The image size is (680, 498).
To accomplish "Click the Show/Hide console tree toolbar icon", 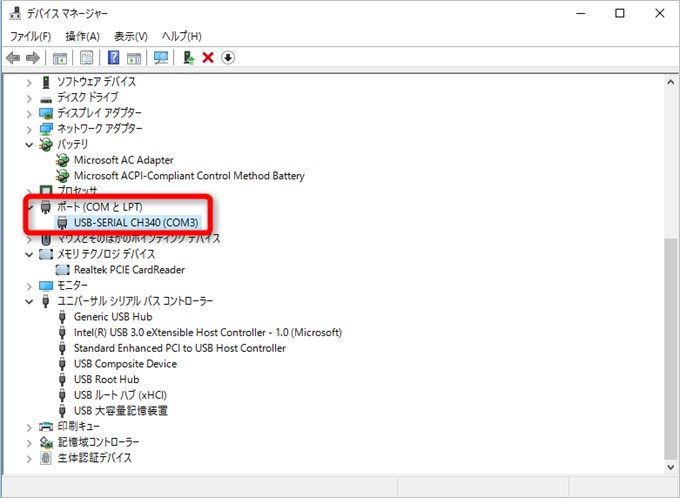I will tap(60, 58).
